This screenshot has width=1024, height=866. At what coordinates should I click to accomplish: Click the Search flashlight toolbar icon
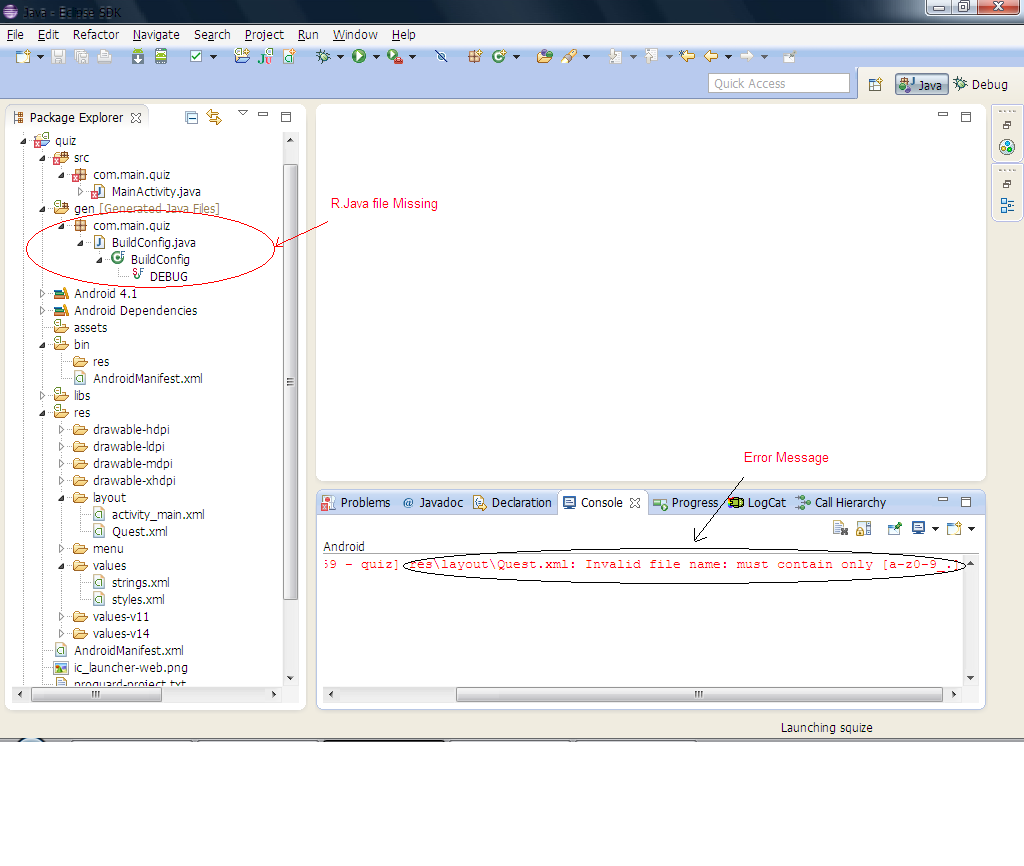(x=569, y=57)
